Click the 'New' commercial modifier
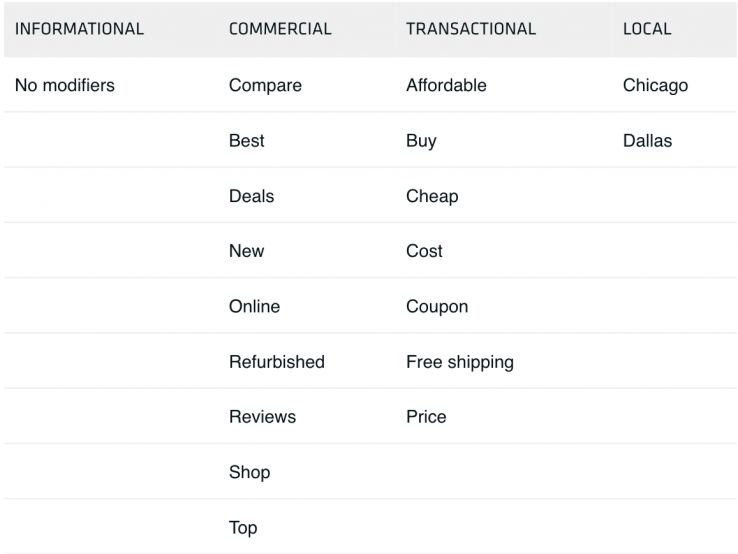The width and height of the screenshot is (738, 554). coord(246,251)
